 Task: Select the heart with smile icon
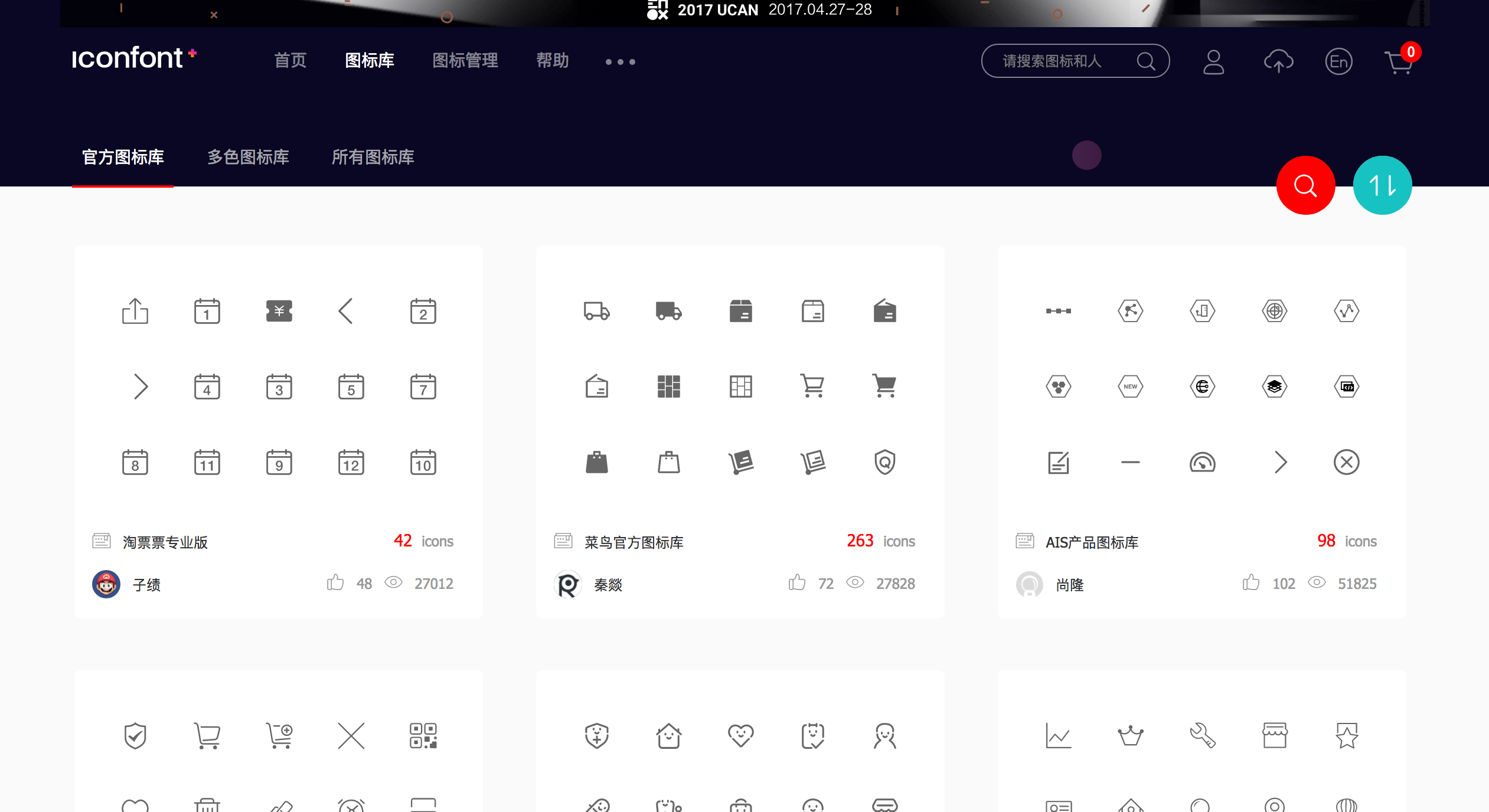(x=741, y=736)
